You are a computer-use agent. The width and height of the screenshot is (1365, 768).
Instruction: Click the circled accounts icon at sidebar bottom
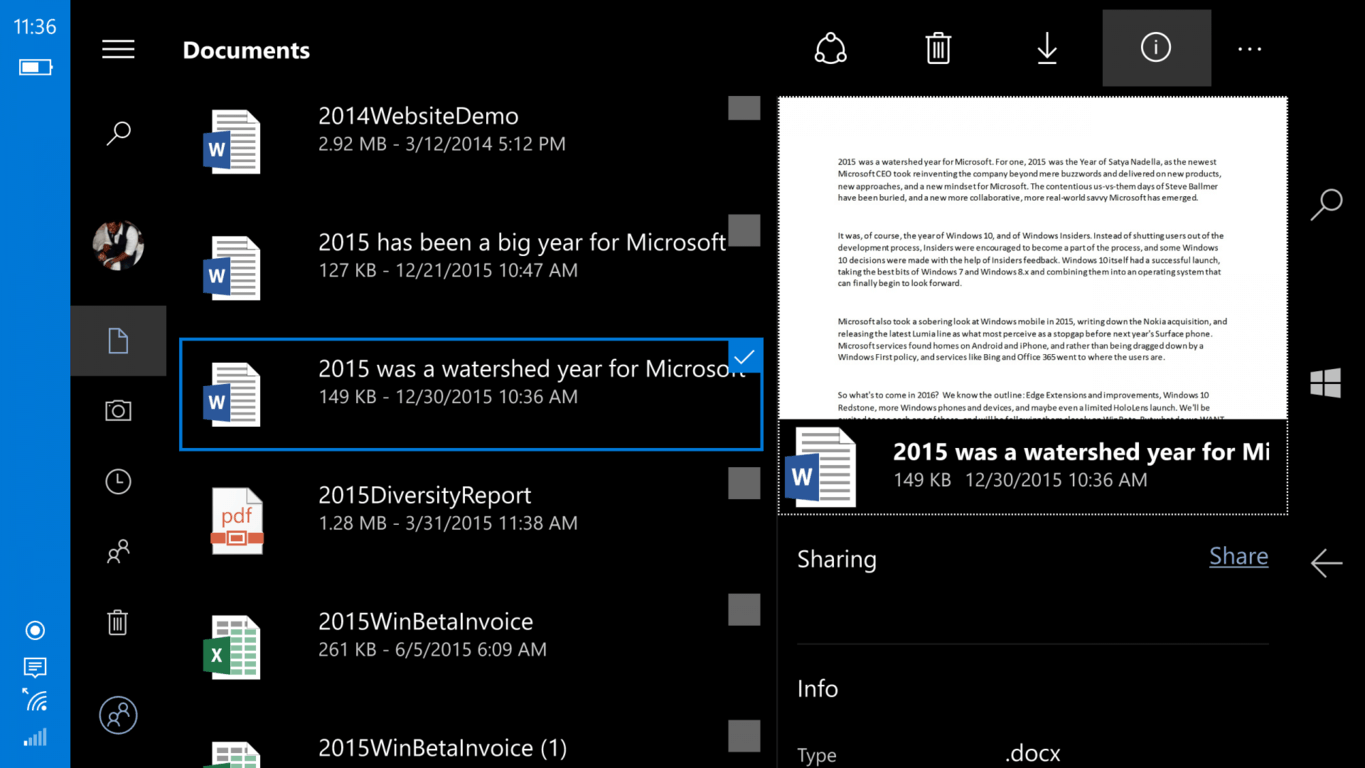[118, 715]
